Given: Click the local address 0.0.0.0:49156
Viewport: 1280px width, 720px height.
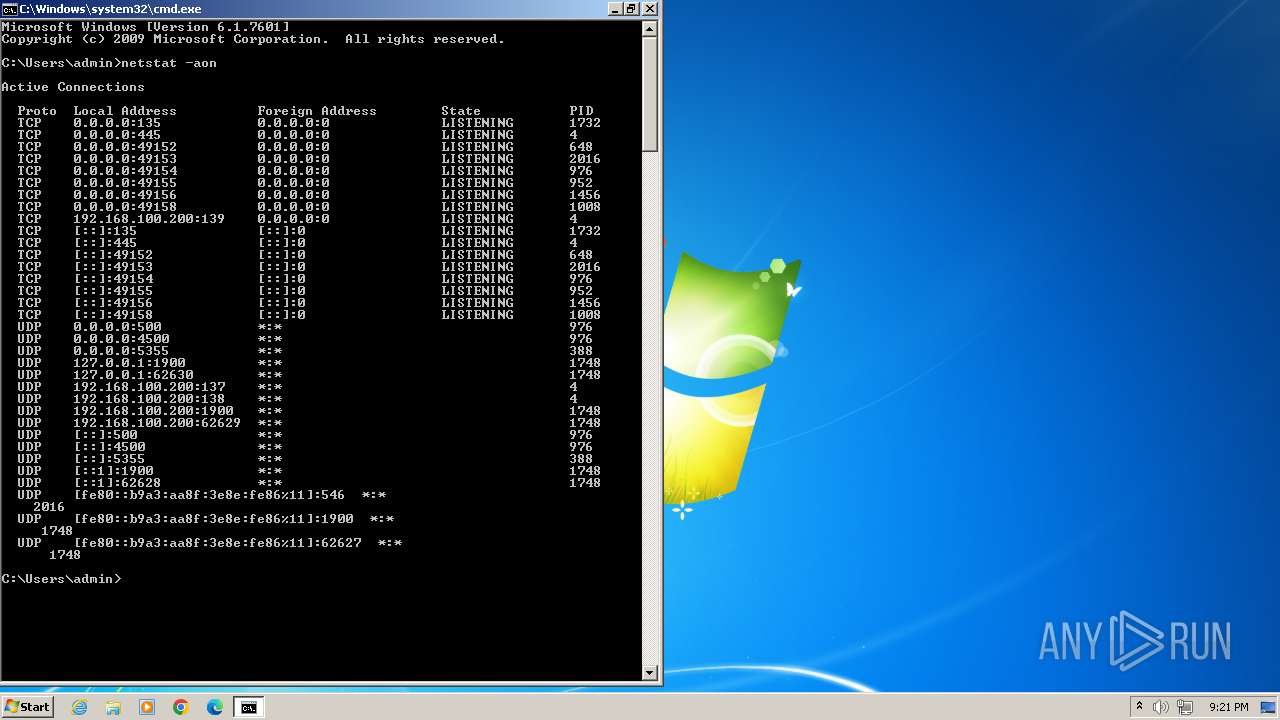Looking at the screenshot, I should [125, 195].
